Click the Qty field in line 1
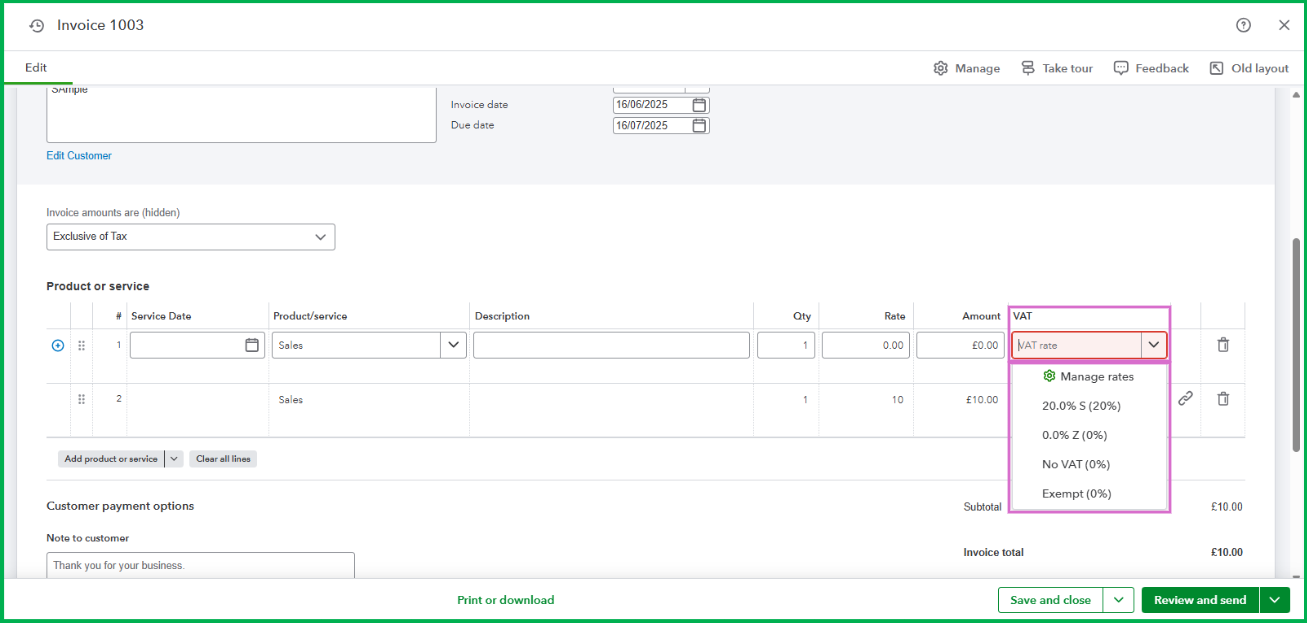The width and height of the screenshot is (1307, 623). [787, 345]
